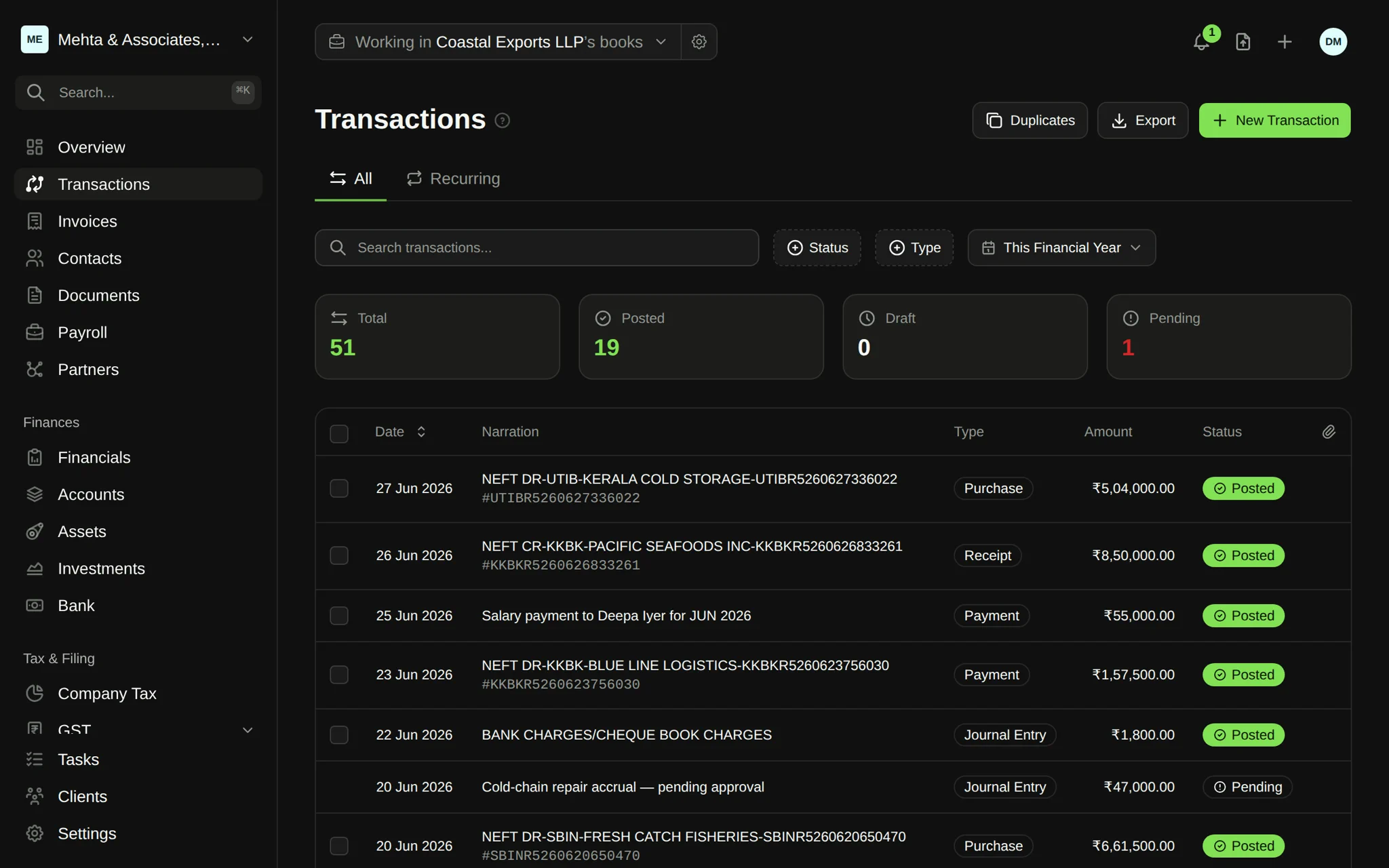The height and width of the screenshot is (868, 1389).
Task: Check the Bank Charges cheque book row
Action: point(339,735)
